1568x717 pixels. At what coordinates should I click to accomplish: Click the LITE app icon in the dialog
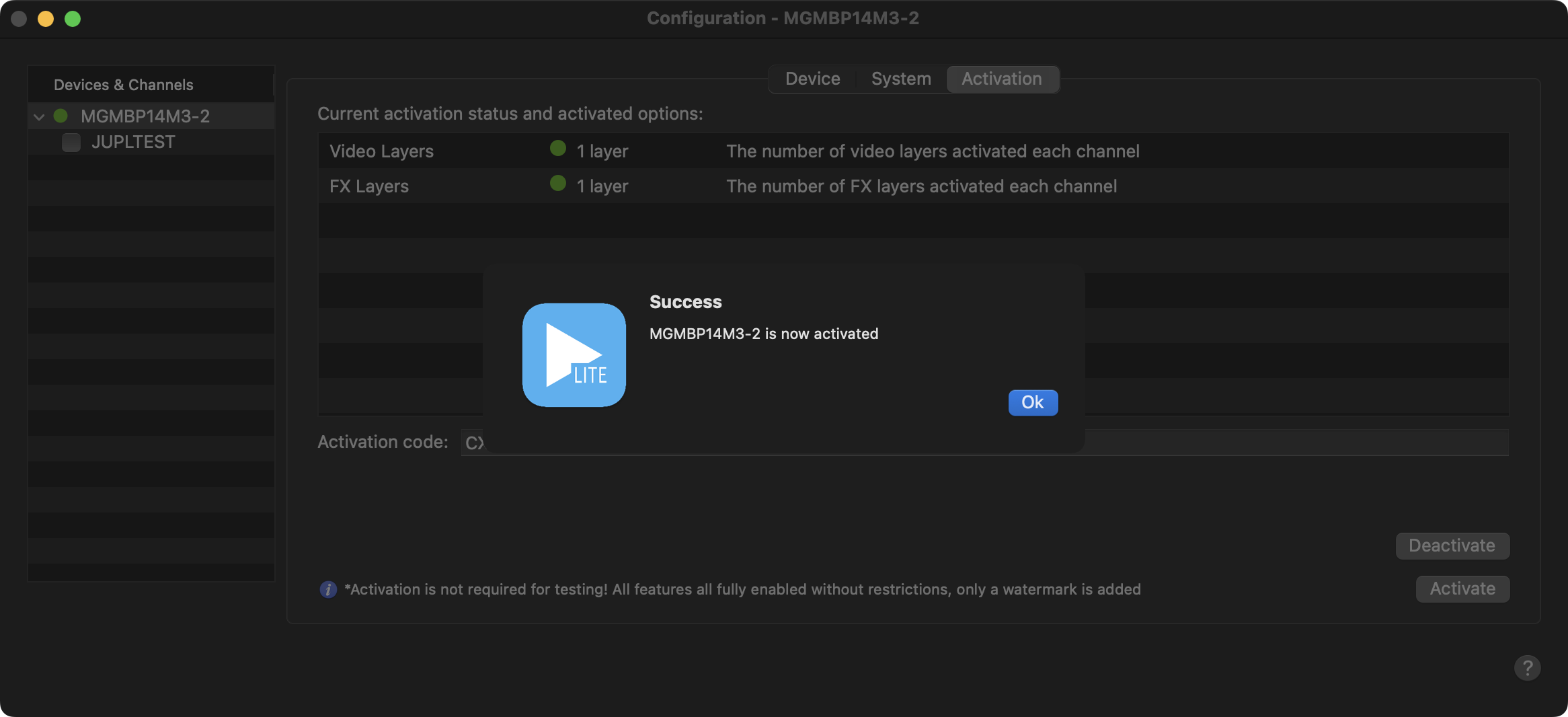[x=574, y=354]
